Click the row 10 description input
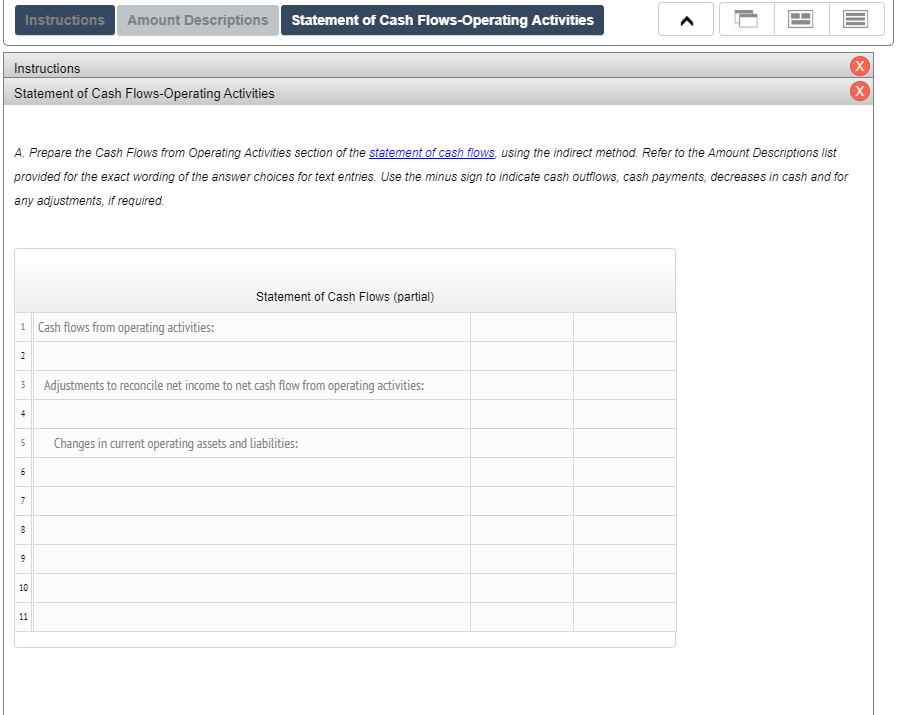The width and height of the screenshot is (906, 715). tap(250, 587)
